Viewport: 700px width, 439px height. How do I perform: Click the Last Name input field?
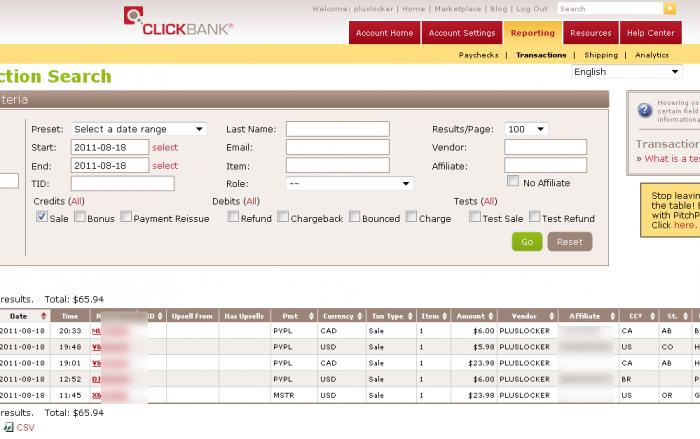[x=338, y=129]
